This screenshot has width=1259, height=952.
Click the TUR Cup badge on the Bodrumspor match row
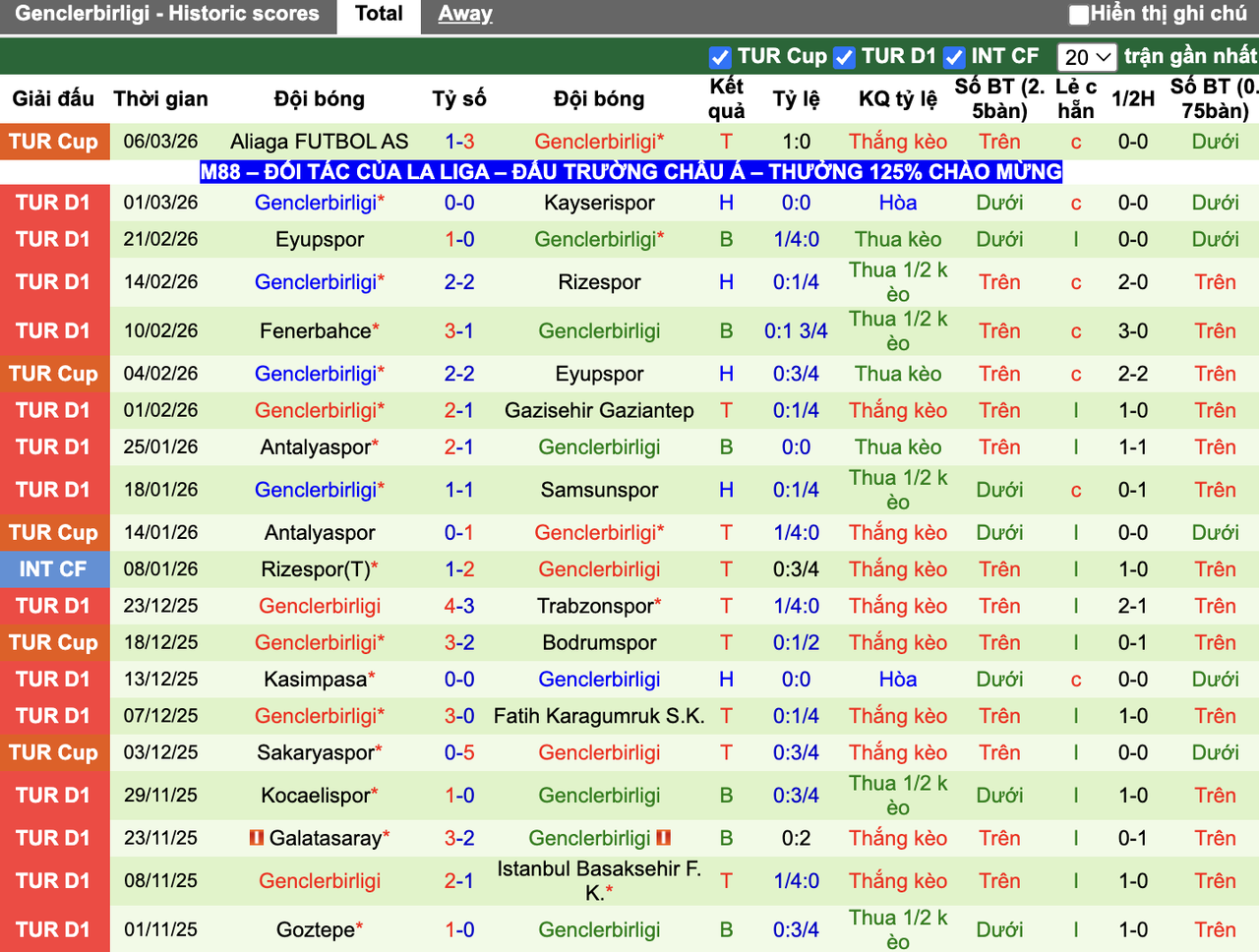click(x=55, y=642)
